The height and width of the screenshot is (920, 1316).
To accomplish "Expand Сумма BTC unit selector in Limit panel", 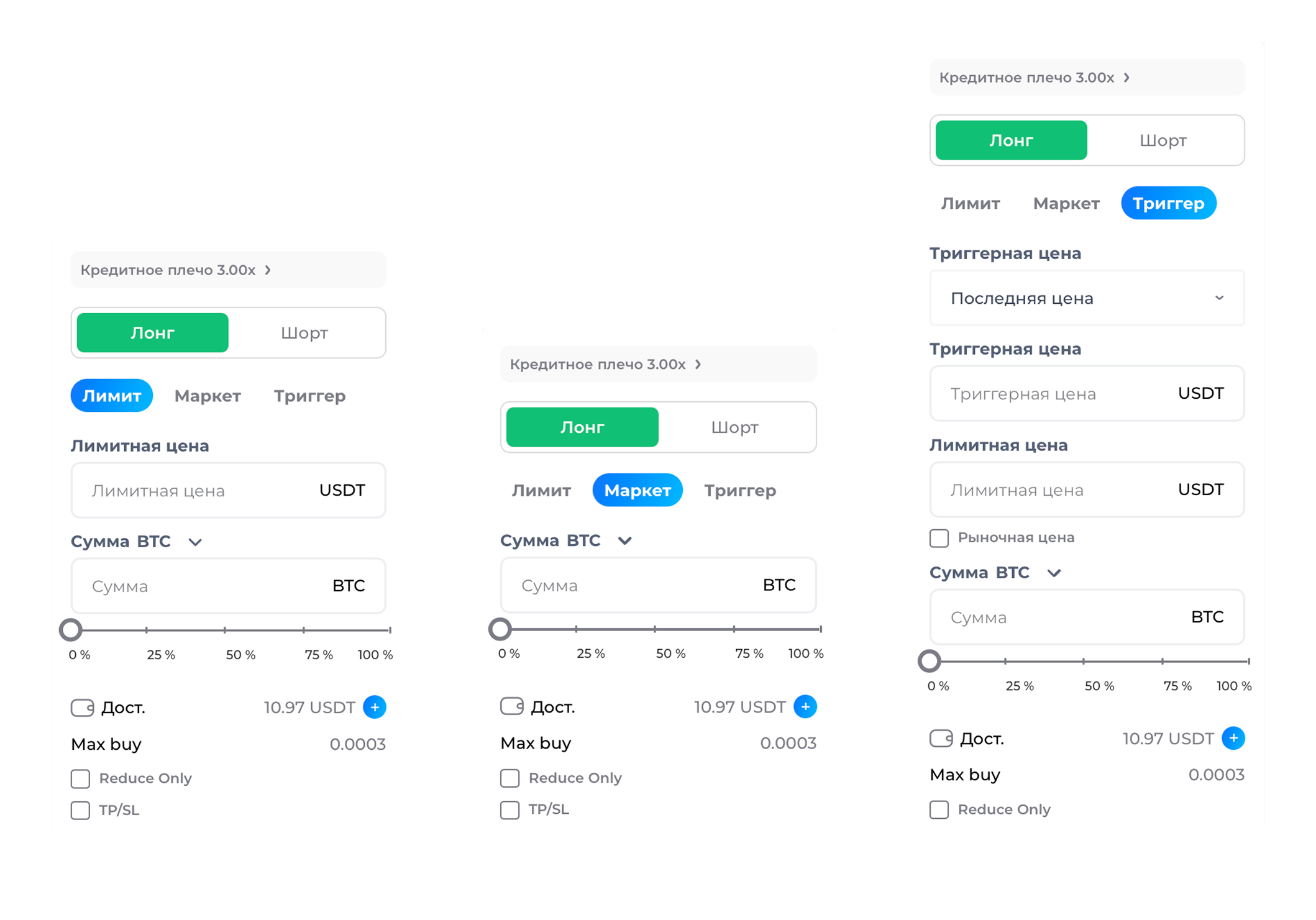I will click(x=195, y=542).
